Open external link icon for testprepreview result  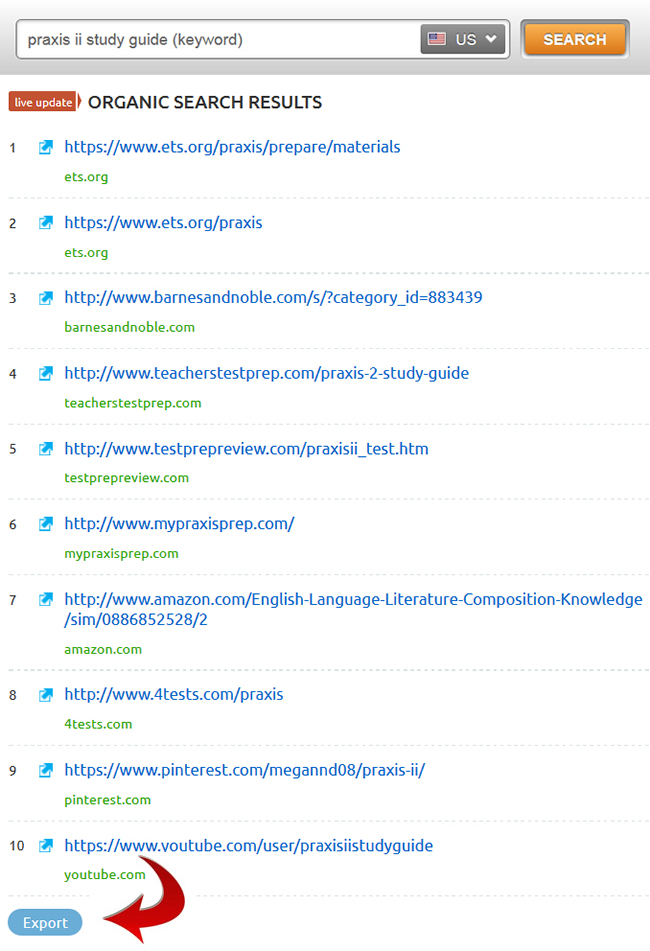click(45, 449)
